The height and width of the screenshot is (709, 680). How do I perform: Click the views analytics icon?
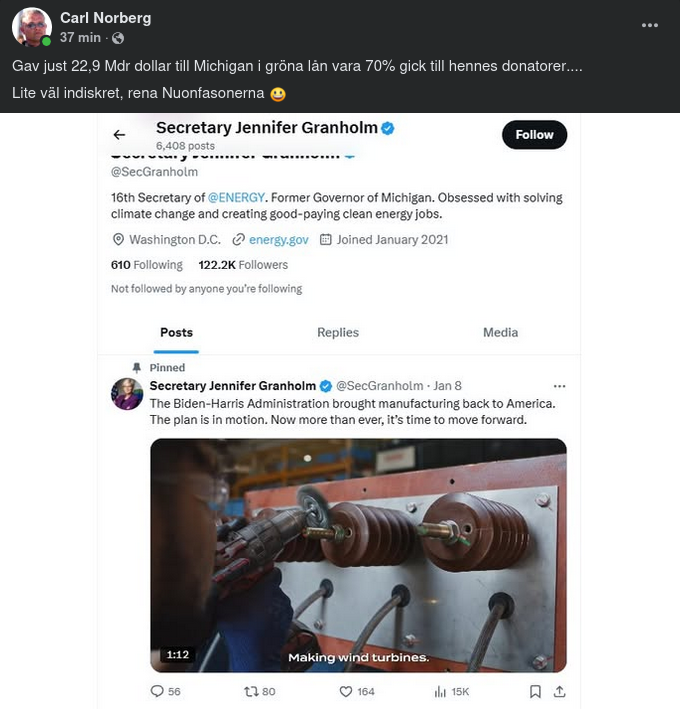(x=439, y=691)
